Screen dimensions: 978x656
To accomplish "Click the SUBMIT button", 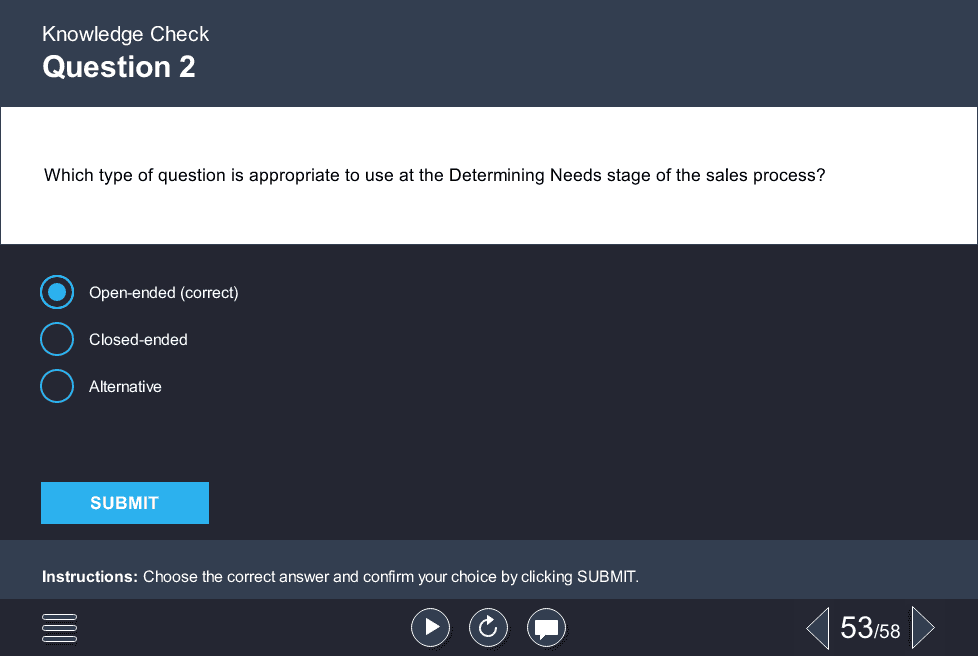I will tap(125, 503).
